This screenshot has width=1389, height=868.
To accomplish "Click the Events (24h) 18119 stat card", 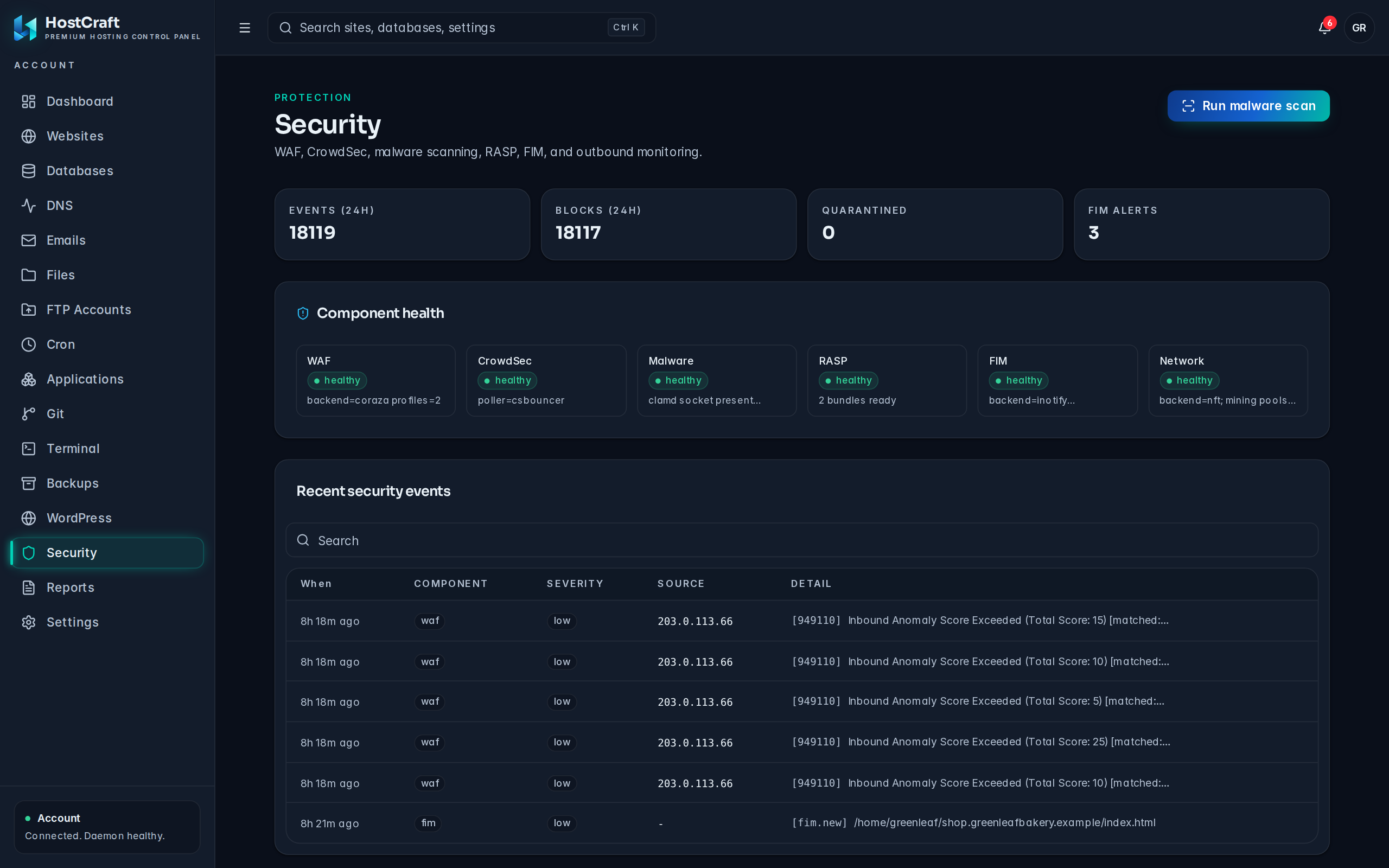I will pyautogui.click(x=402, y=225).
